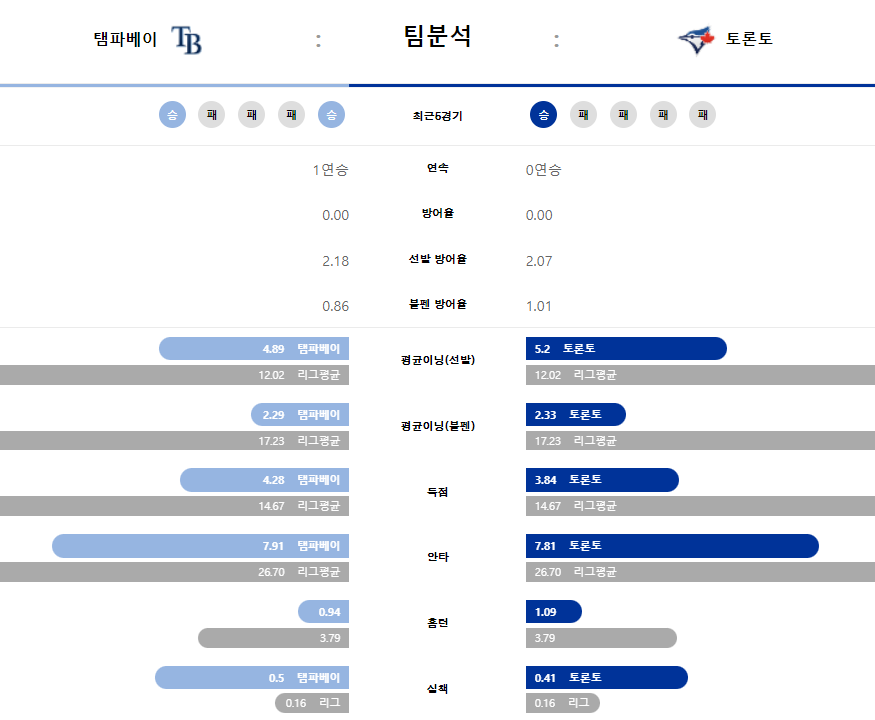Click Toronto's first 패 result circle
Viewport: 875px width, 720px height.
tap(583, 114)
